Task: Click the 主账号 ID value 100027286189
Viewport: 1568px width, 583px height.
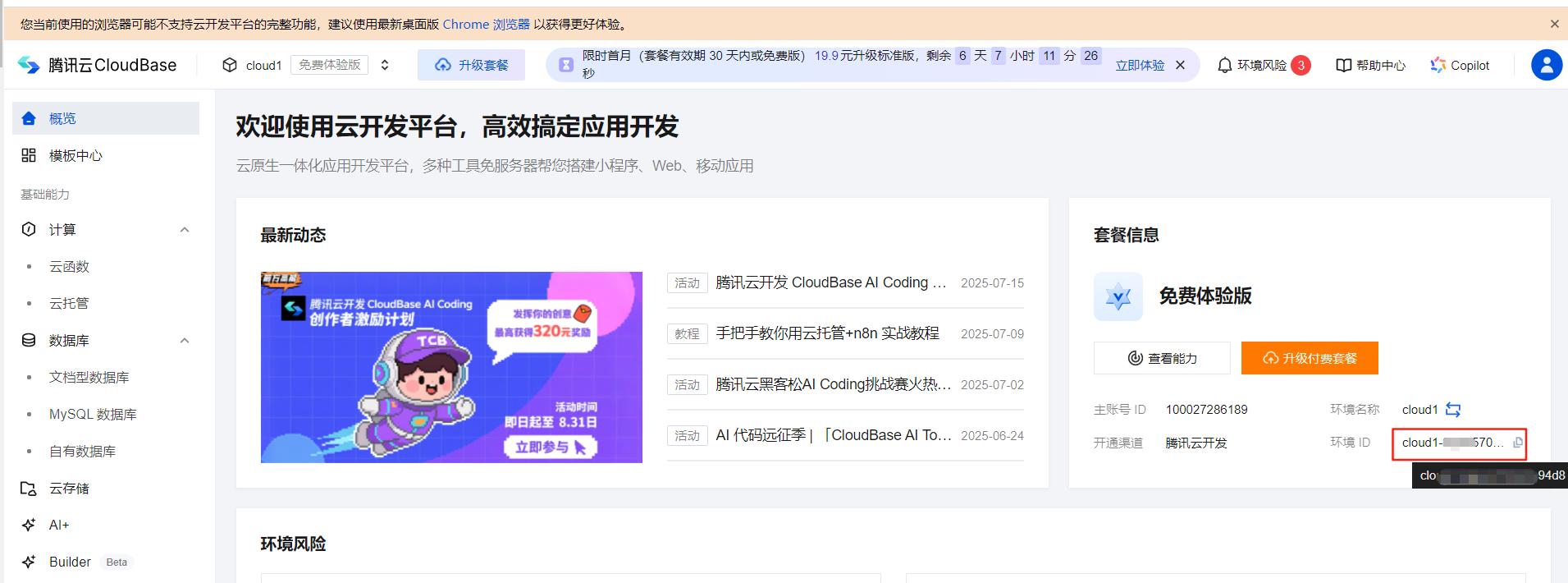Action: 1206,410
